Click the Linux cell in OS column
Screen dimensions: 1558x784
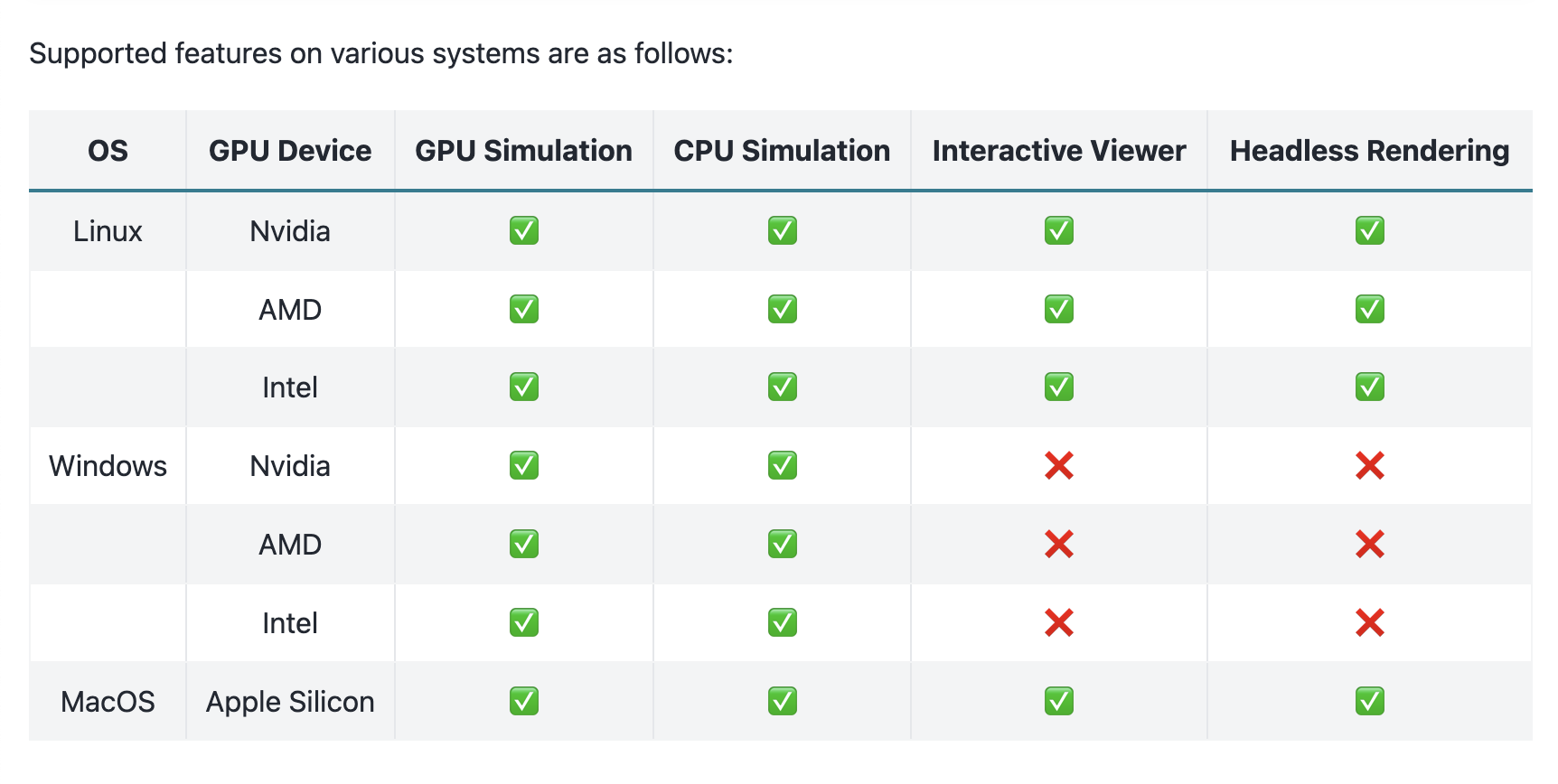(x=108, y=231)
